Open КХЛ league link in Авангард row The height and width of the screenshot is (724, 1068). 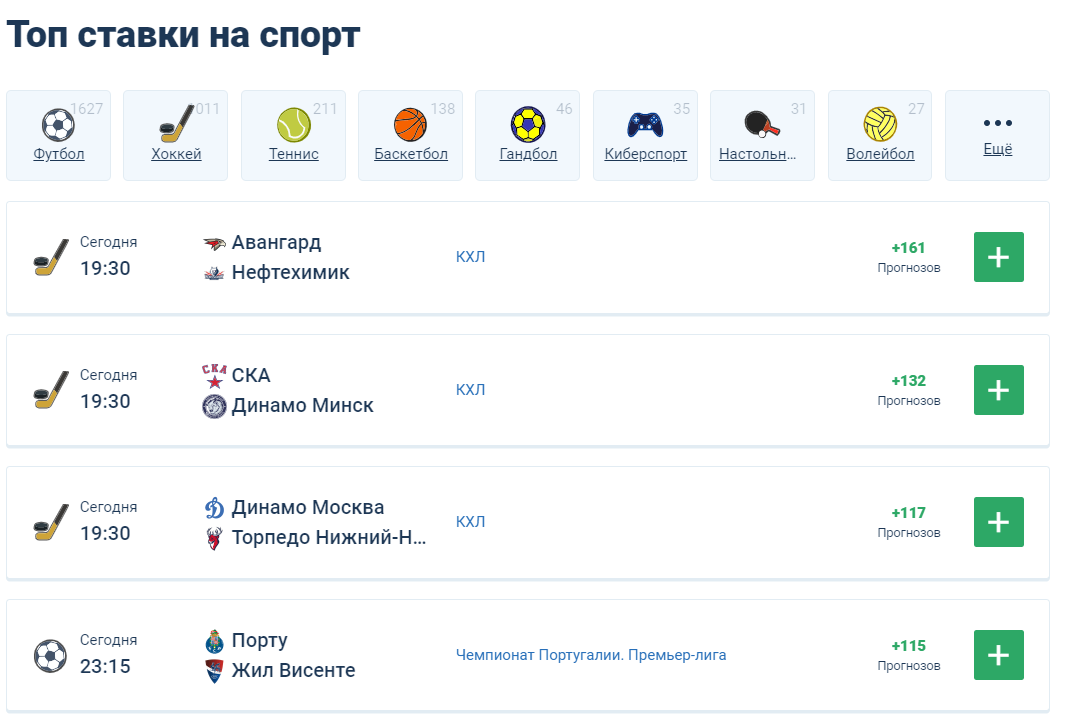(x=471, y=257)
